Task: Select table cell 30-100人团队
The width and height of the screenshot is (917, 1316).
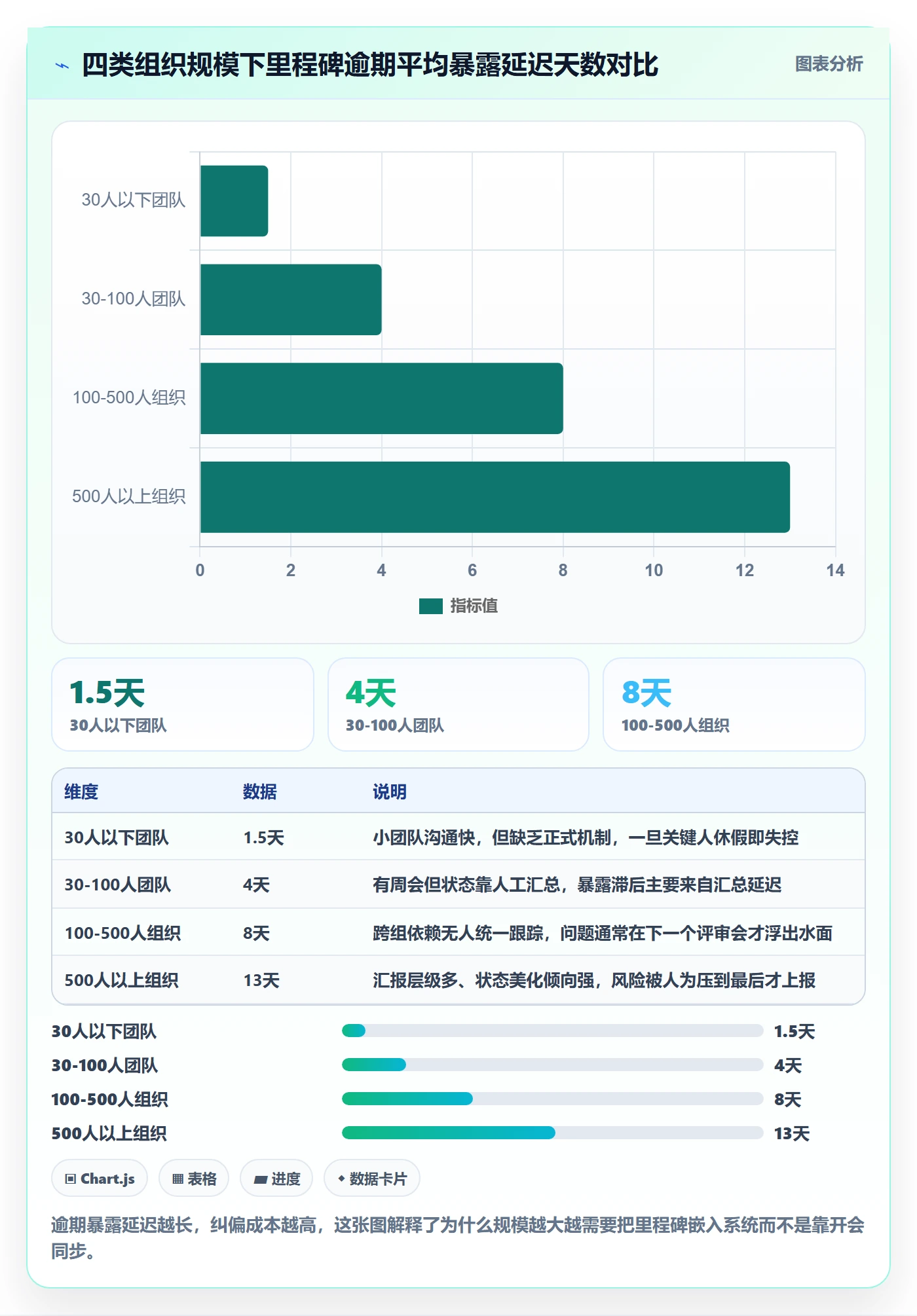Action: 118,885
